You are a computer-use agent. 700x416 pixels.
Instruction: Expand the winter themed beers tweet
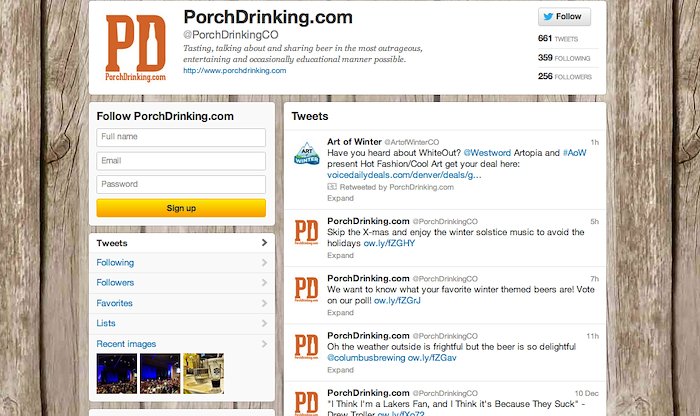(340, 312)
